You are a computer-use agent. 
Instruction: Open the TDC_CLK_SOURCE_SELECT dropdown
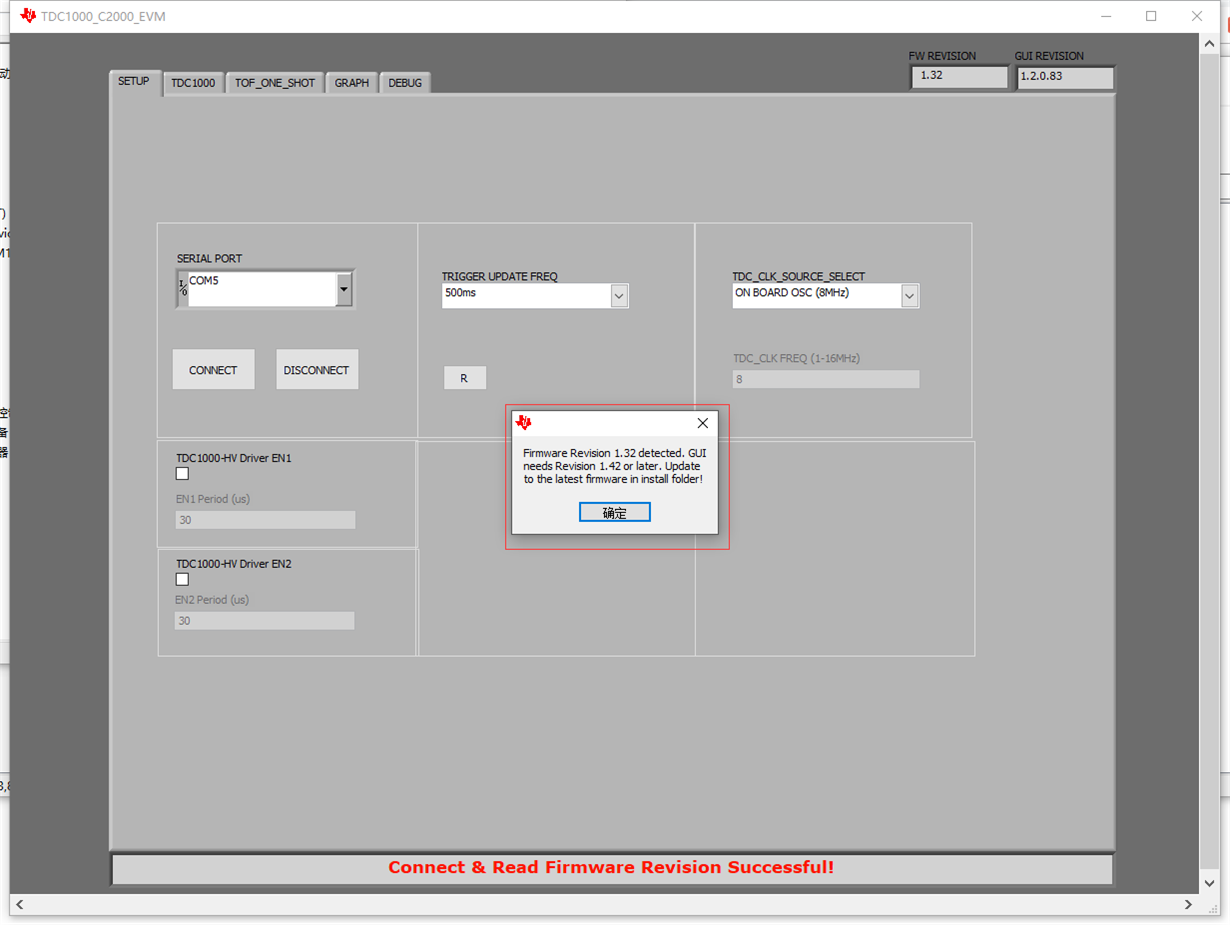pos(909,296)
